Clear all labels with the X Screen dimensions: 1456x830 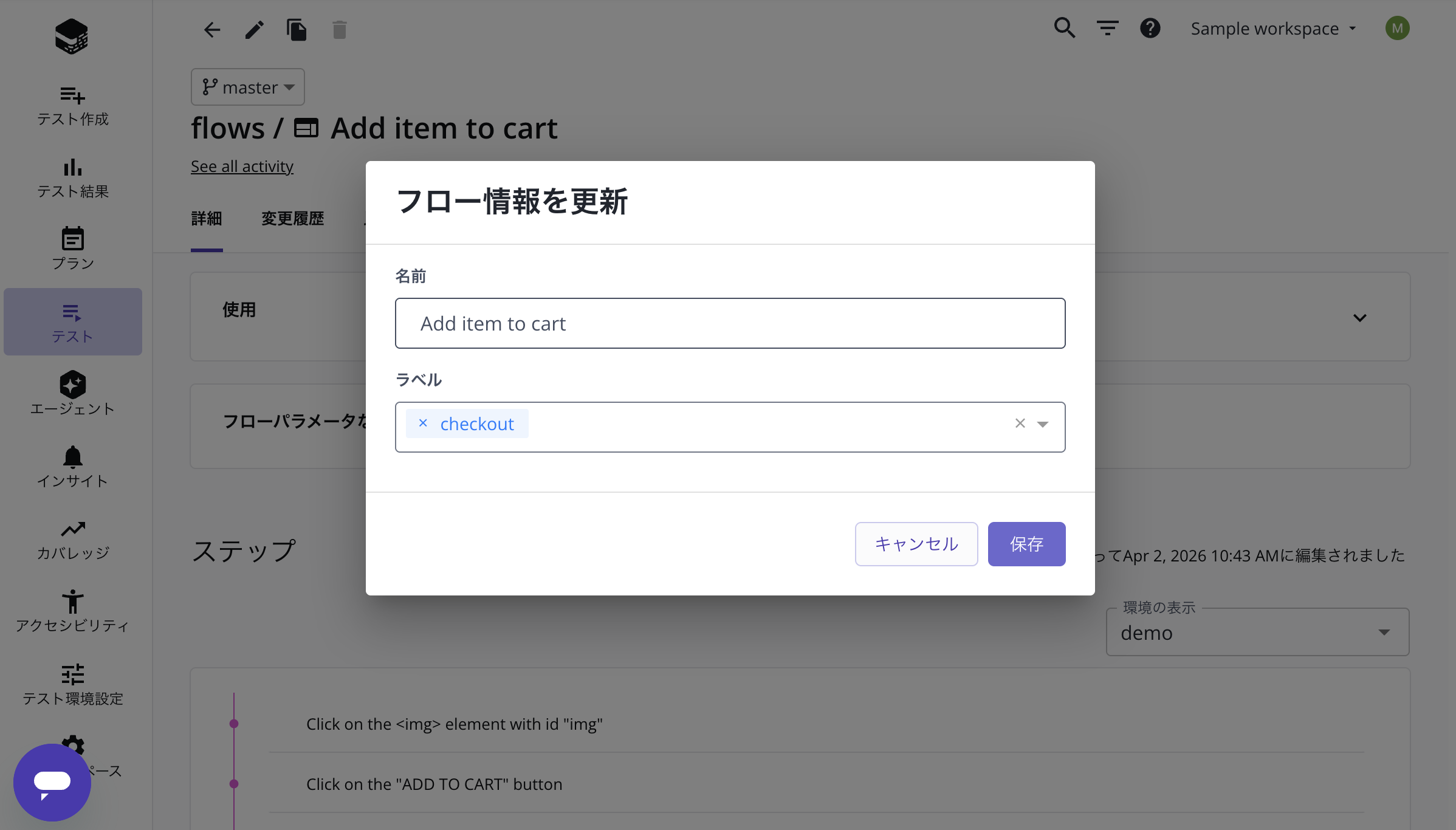click(1020, 424)
